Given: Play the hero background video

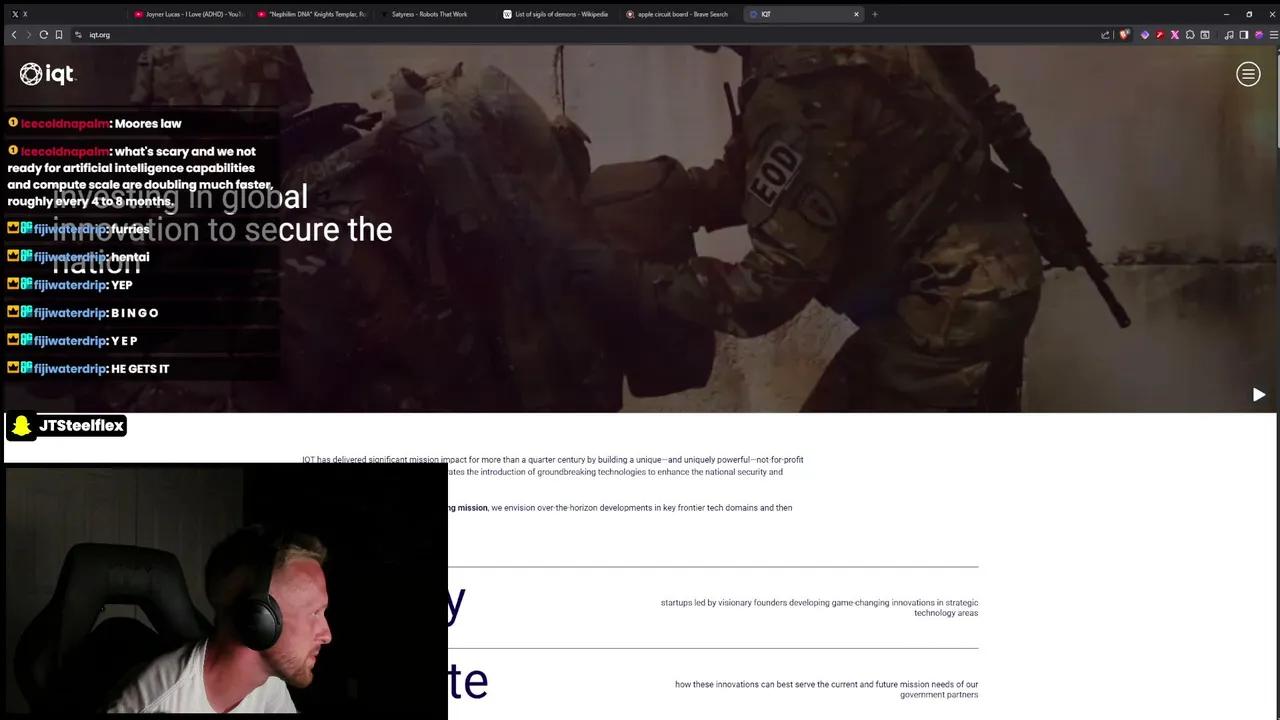Looking at the screenshot, I should click(x=1259, y=395).
